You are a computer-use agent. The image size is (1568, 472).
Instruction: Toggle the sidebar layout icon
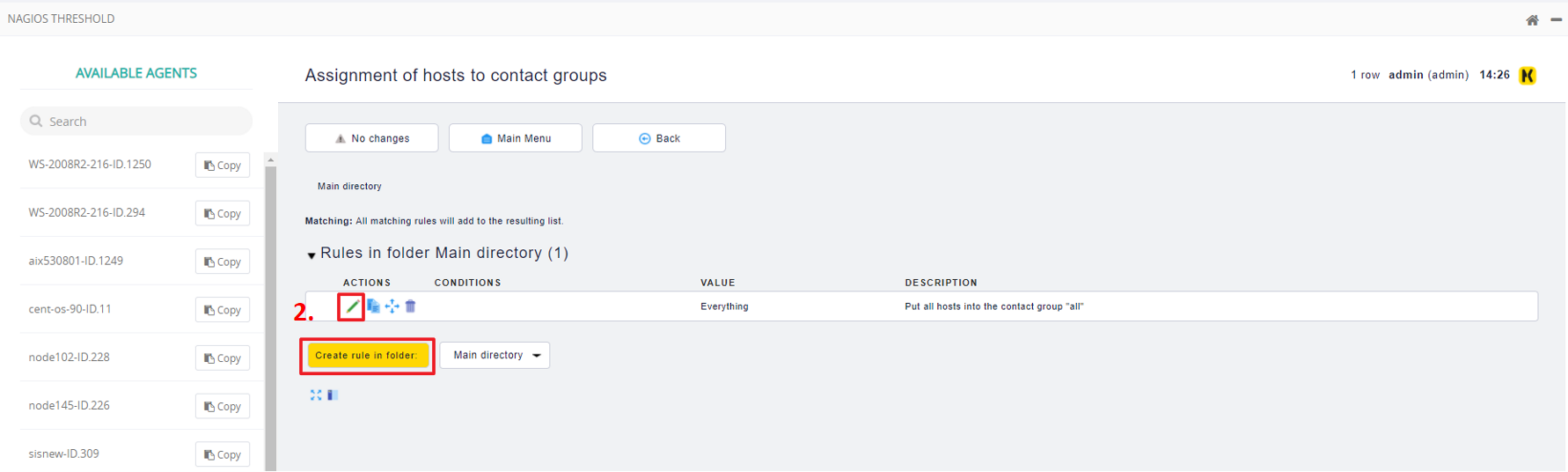pyautogui.click(x=333, y=395)
